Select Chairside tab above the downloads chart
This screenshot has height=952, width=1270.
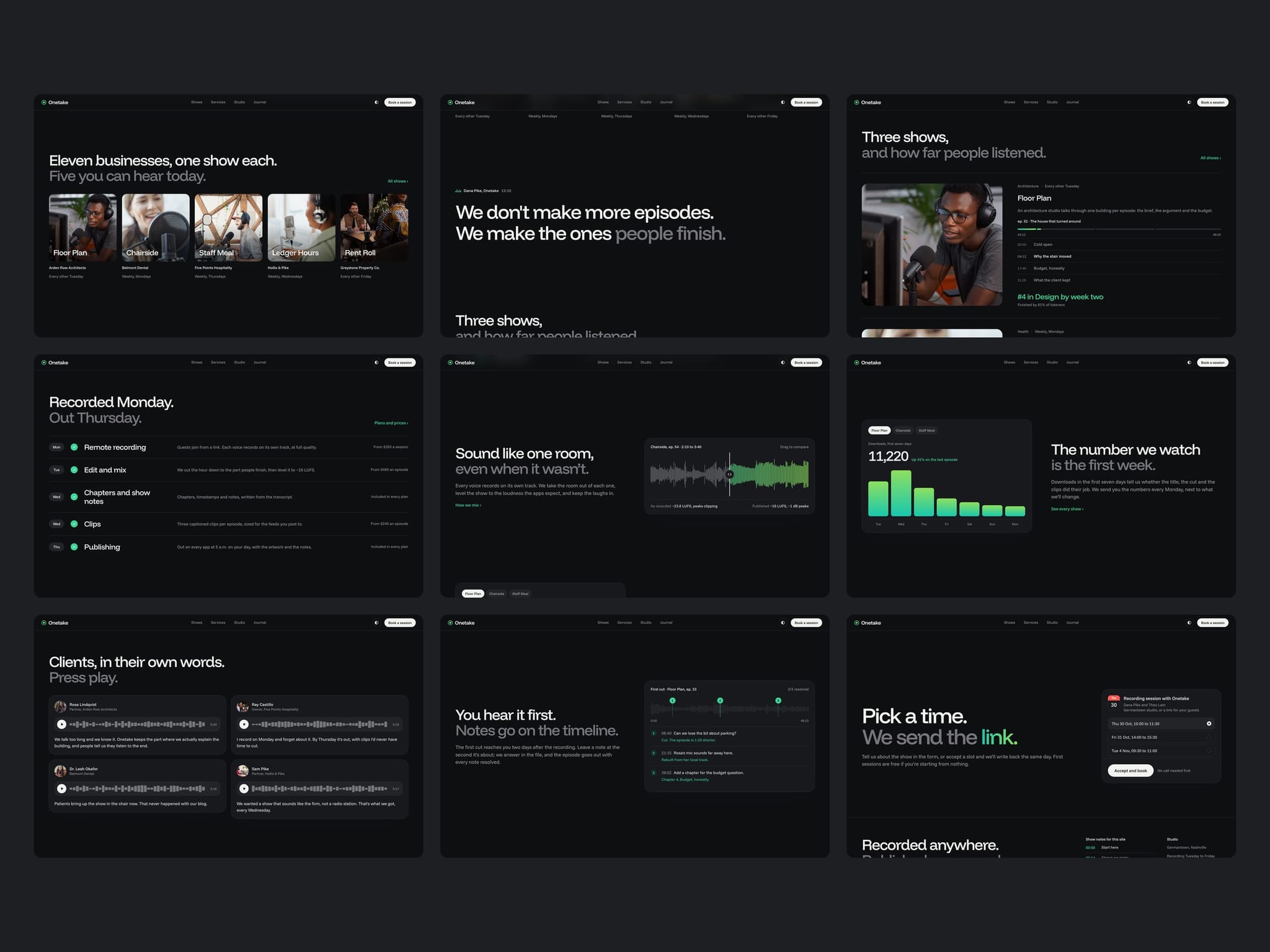(903, 430)
